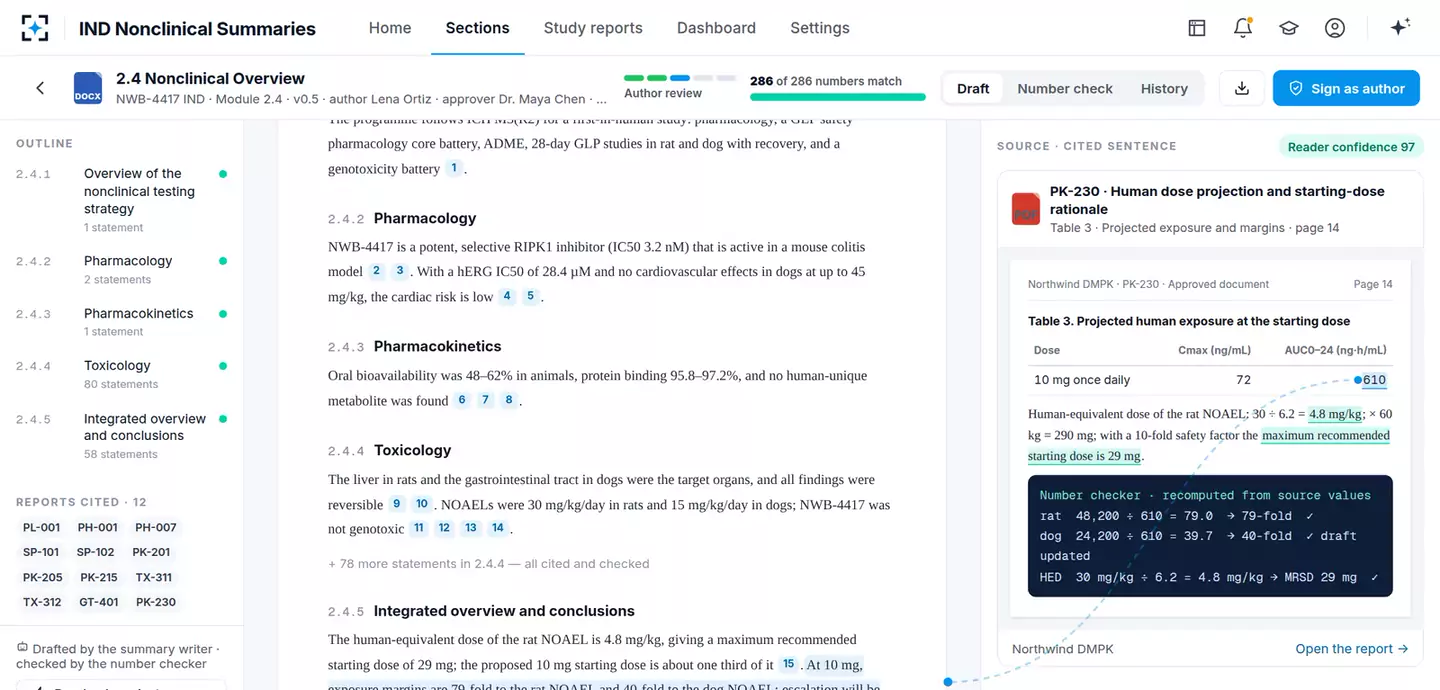The height and width of the screenshot is (690, 1440).
Task: Open cited report SP-101
Action: point(41,552)
